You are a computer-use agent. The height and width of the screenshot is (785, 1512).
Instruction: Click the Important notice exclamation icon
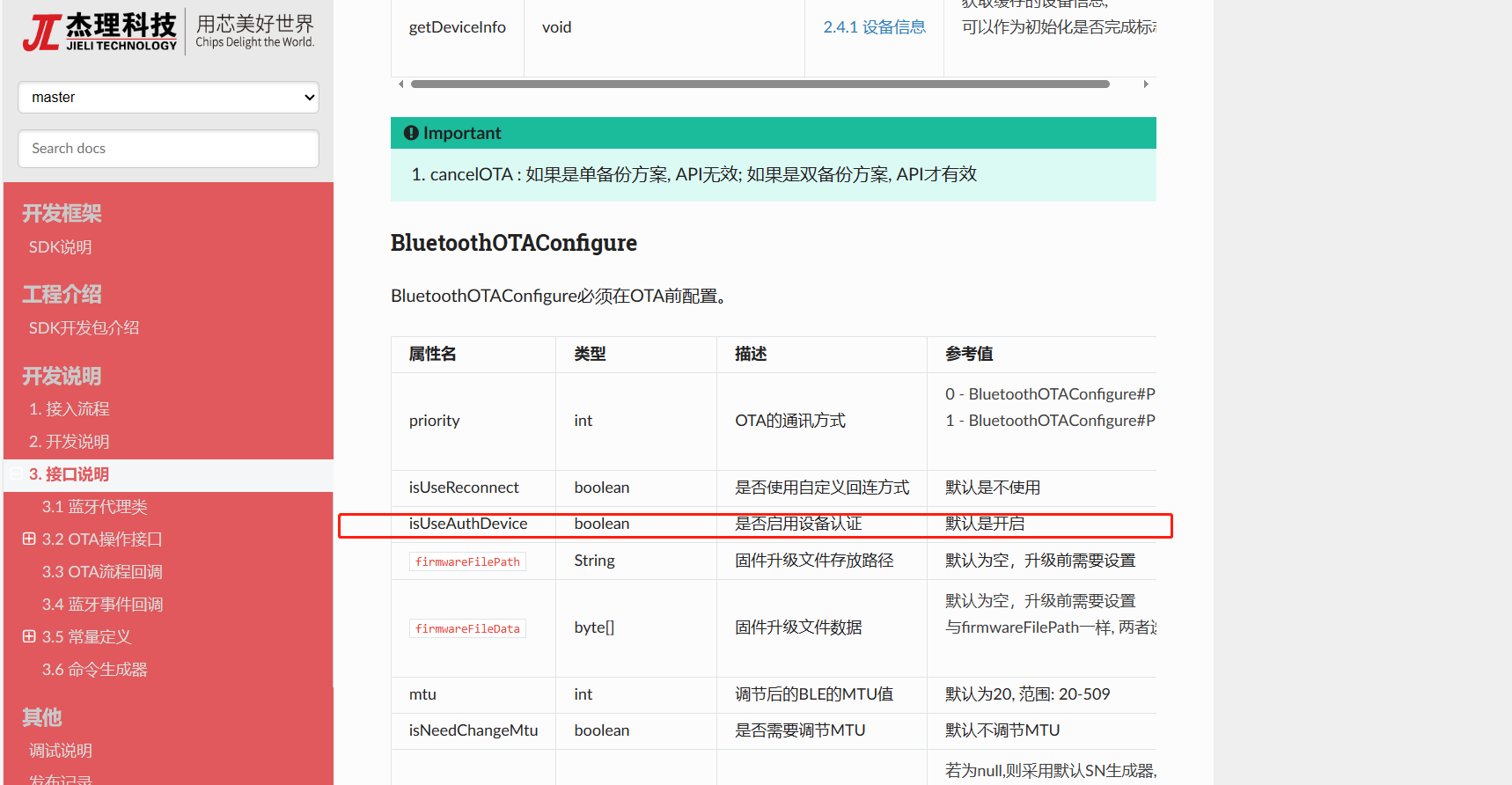tap(411, 133)
